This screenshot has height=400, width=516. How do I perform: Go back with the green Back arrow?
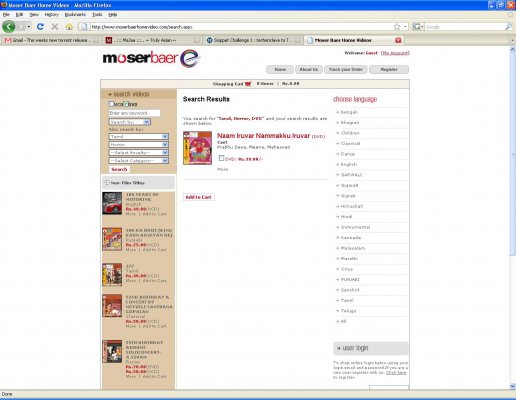(x=9, y=26)
